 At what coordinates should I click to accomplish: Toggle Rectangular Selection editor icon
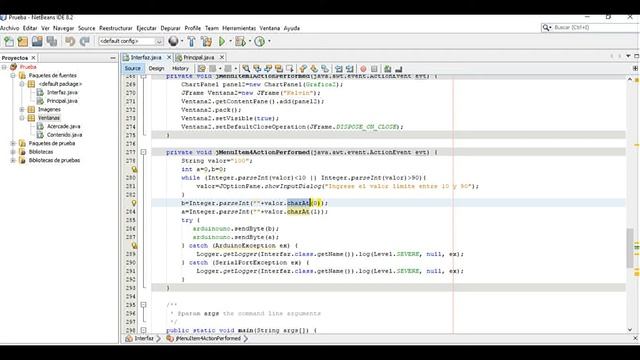290,69
